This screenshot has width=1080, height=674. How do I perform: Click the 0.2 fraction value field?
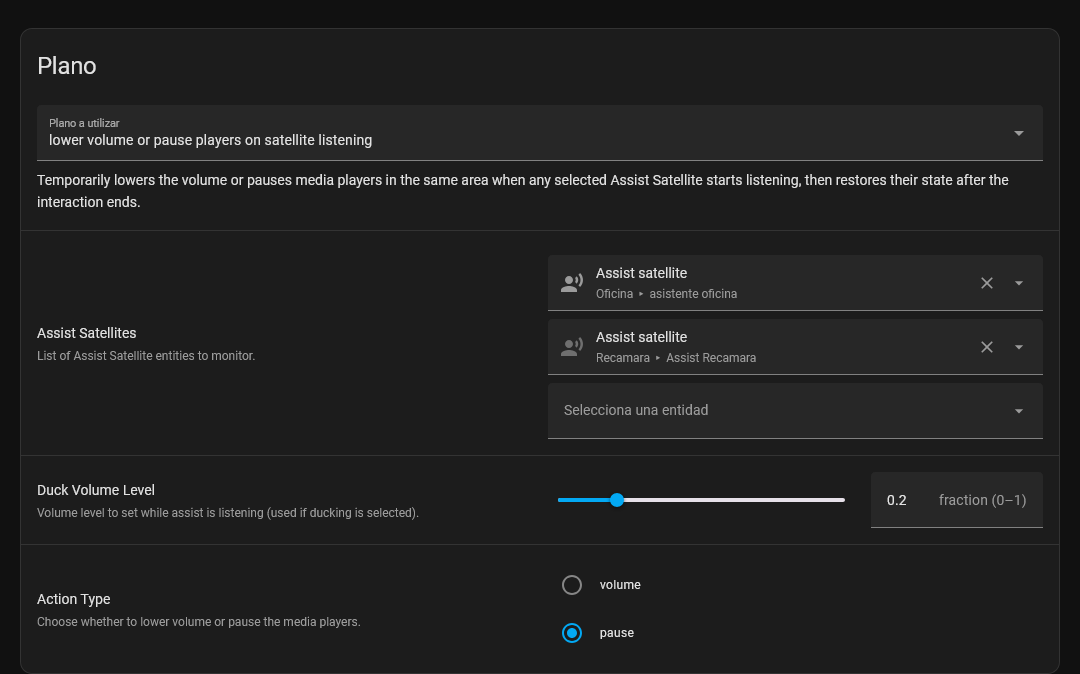tap(895, 499)
